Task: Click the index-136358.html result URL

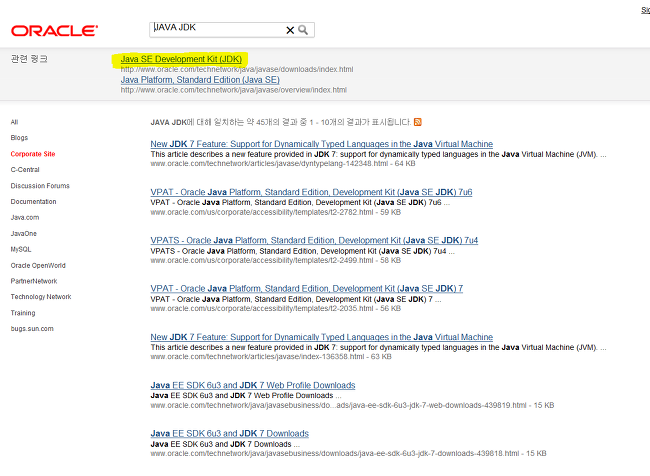Action: tap(257, 357)
